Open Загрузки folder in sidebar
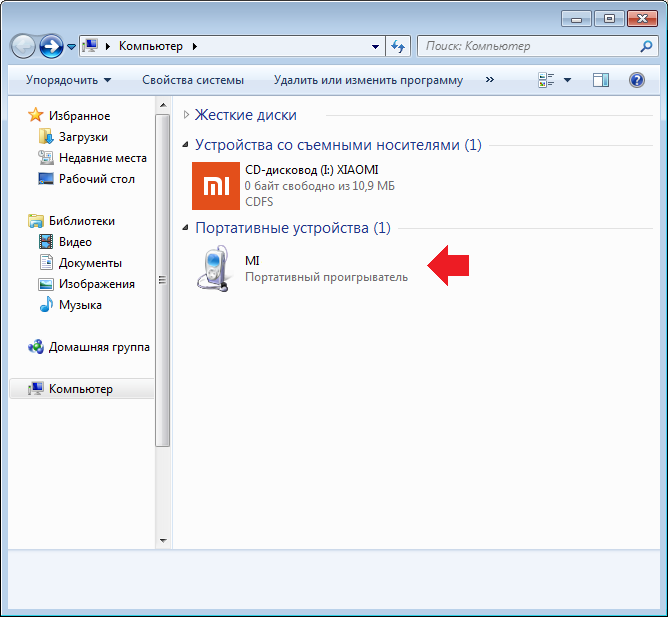The width and height of the screenshot is (668, 617). (83, 137)
